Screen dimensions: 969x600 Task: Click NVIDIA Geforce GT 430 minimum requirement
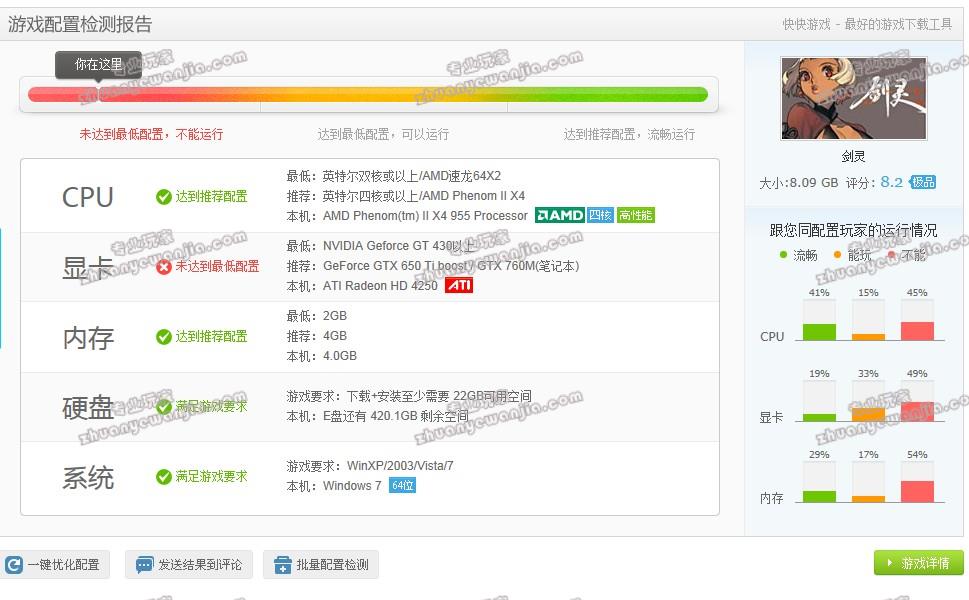(399, 246)
